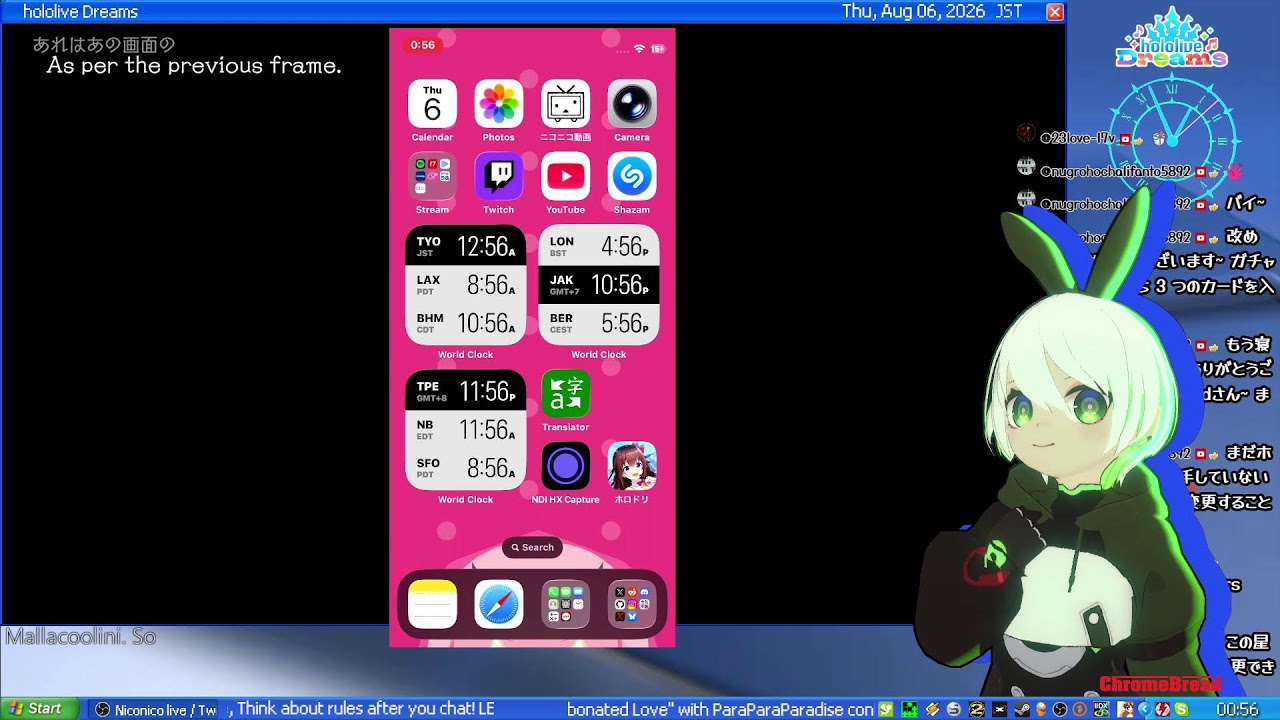Click the green pixel-pattern tray icon
The image size is (1280, 720).
point(909,709)
